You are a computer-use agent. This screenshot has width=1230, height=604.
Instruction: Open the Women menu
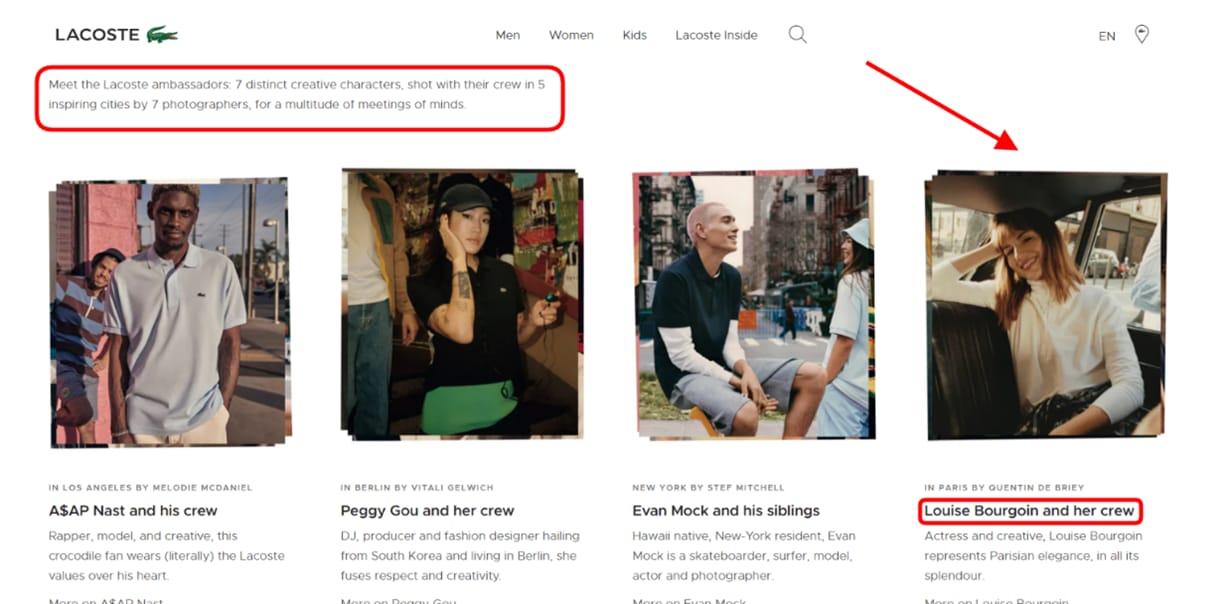571,35
